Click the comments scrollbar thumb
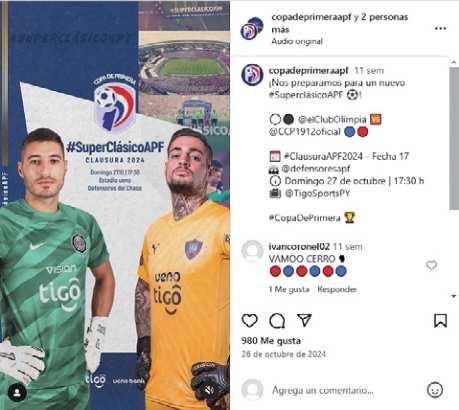 (453, 138)
